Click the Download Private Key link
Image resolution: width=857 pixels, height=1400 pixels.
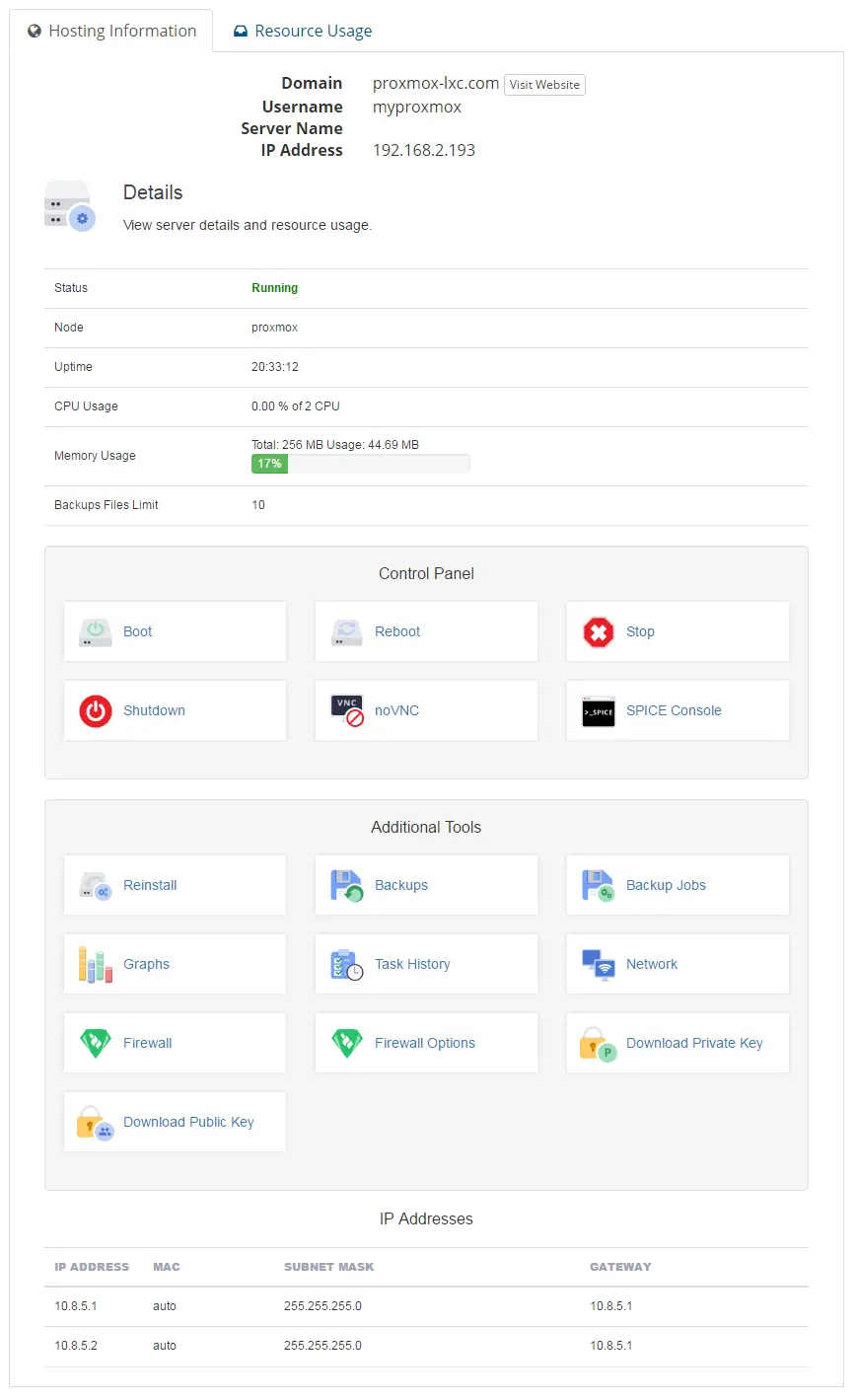tap(694, 1043)
